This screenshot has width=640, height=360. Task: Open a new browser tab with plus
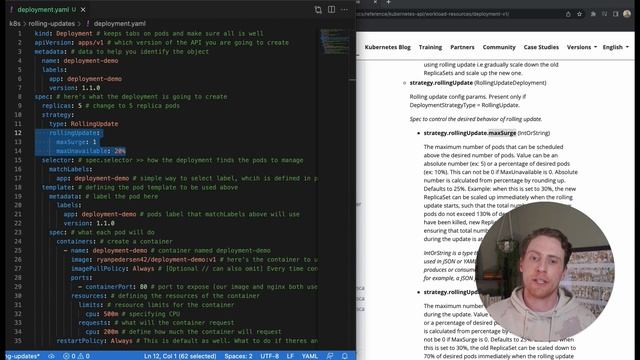(x=389, y=2)
